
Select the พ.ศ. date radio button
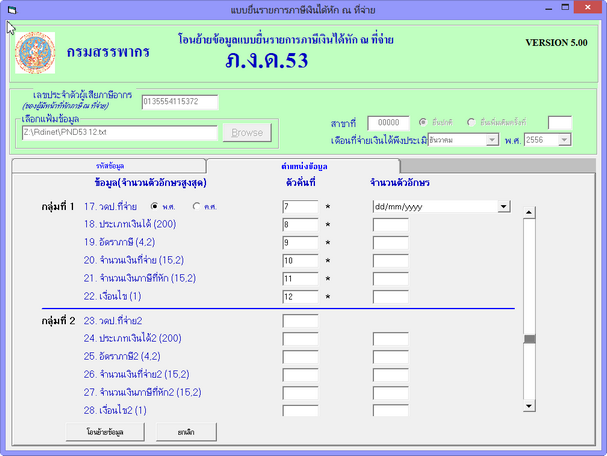[x=154, y=206]
